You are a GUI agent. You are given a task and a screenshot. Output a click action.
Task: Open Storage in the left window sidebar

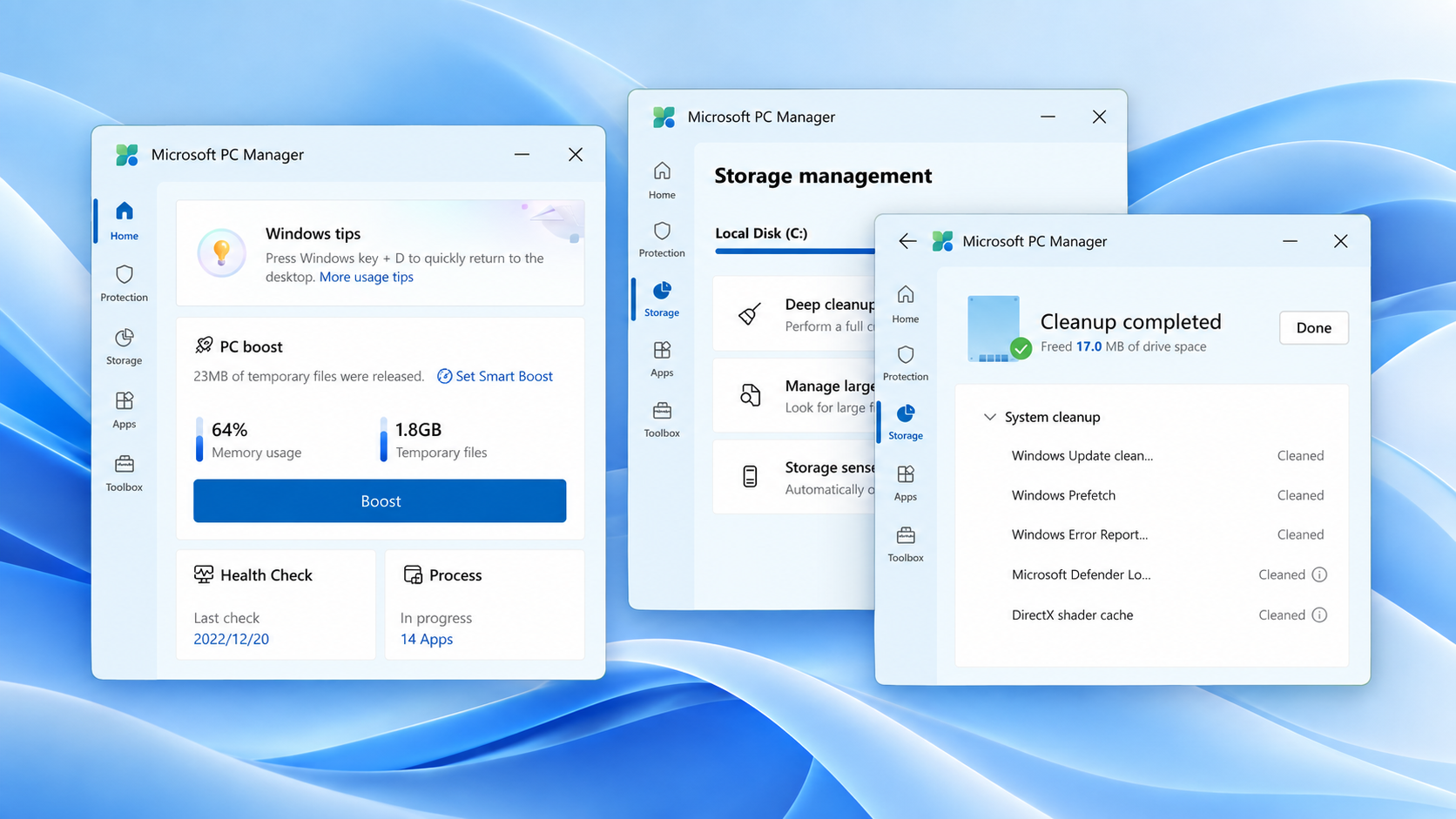coord(125,346)
